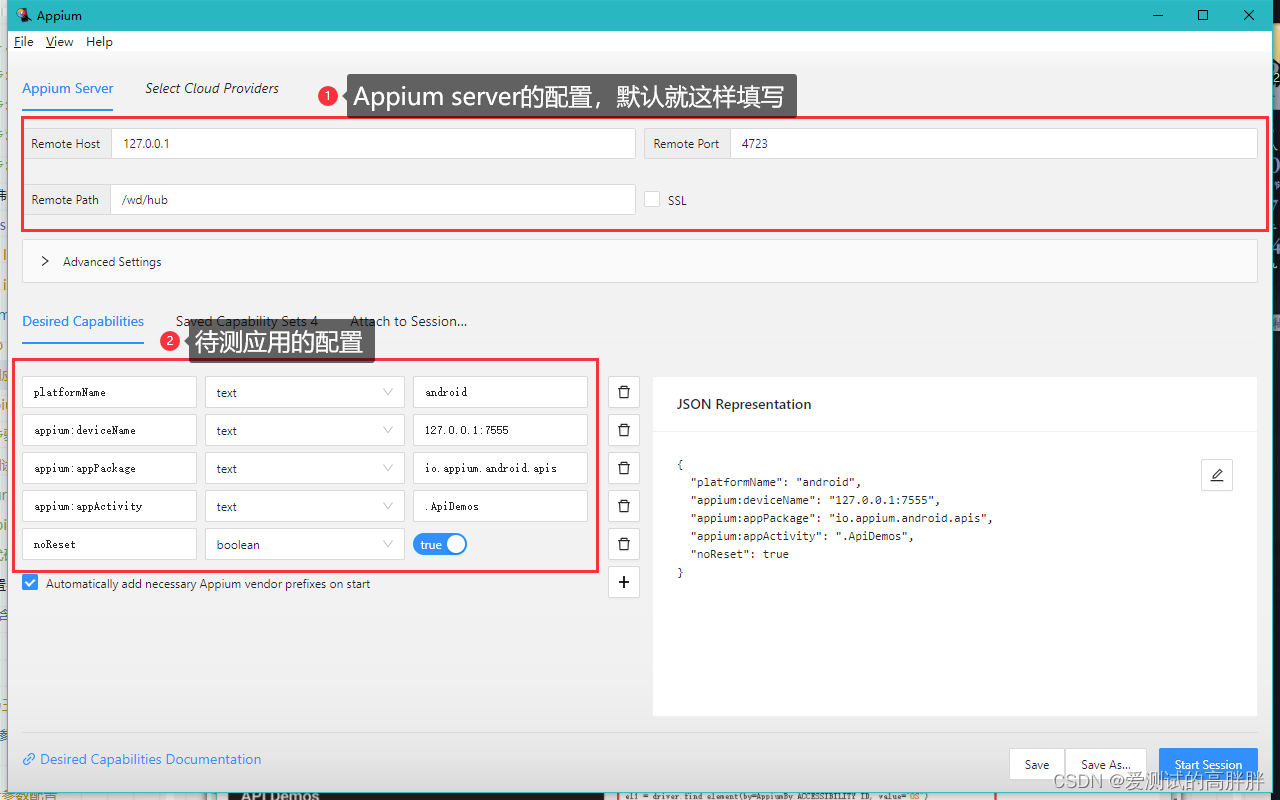The width and height of the screenshot is (1280, 800).
Task: Switch to Select Cloud Providers tab
Action: tap(212, 88)
